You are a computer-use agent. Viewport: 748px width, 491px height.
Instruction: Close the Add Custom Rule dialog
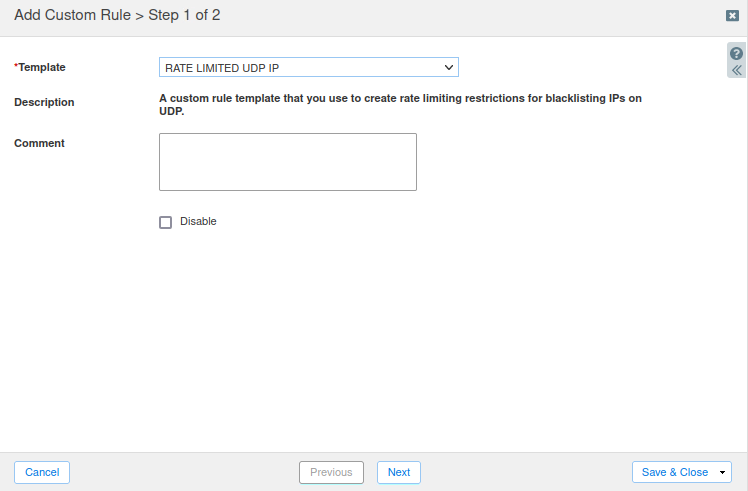(x=732, y=16)
